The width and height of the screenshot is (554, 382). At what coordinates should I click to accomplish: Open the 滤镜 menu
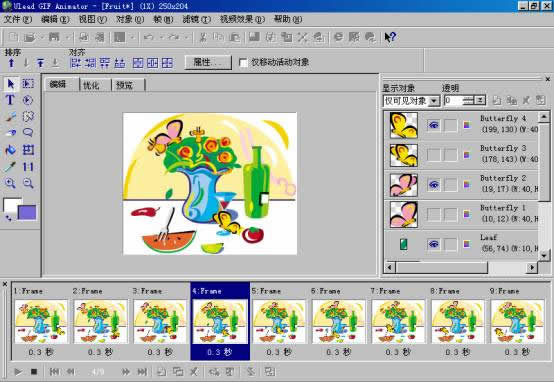coord(196,19)
